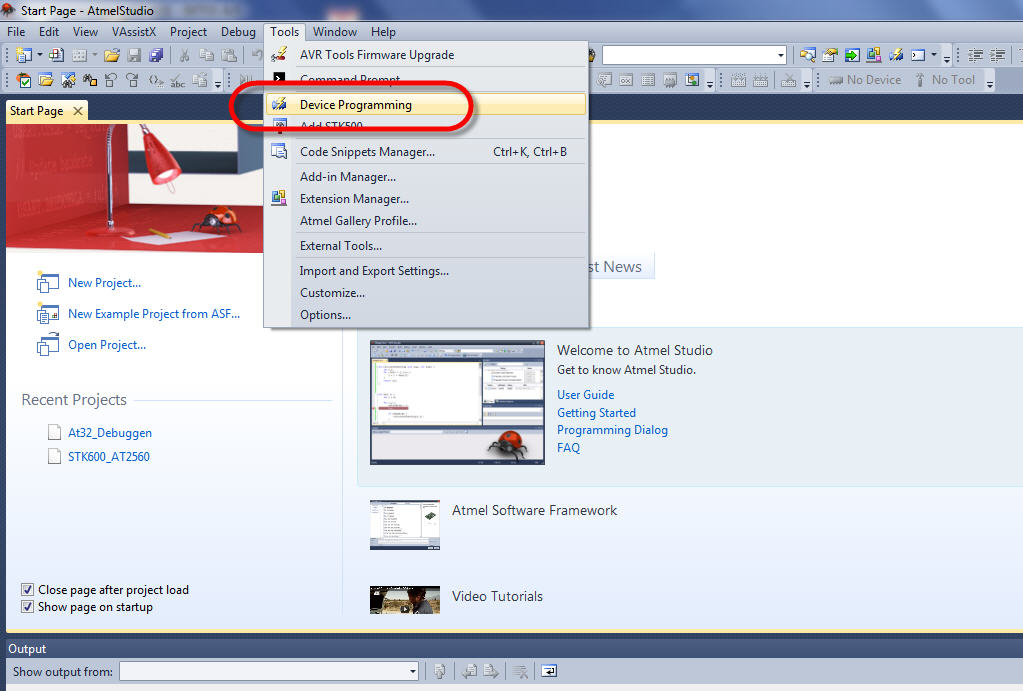1023x691 pixels.
Task: Toggle Show page on startup checkbox
Action: point(27,607)
